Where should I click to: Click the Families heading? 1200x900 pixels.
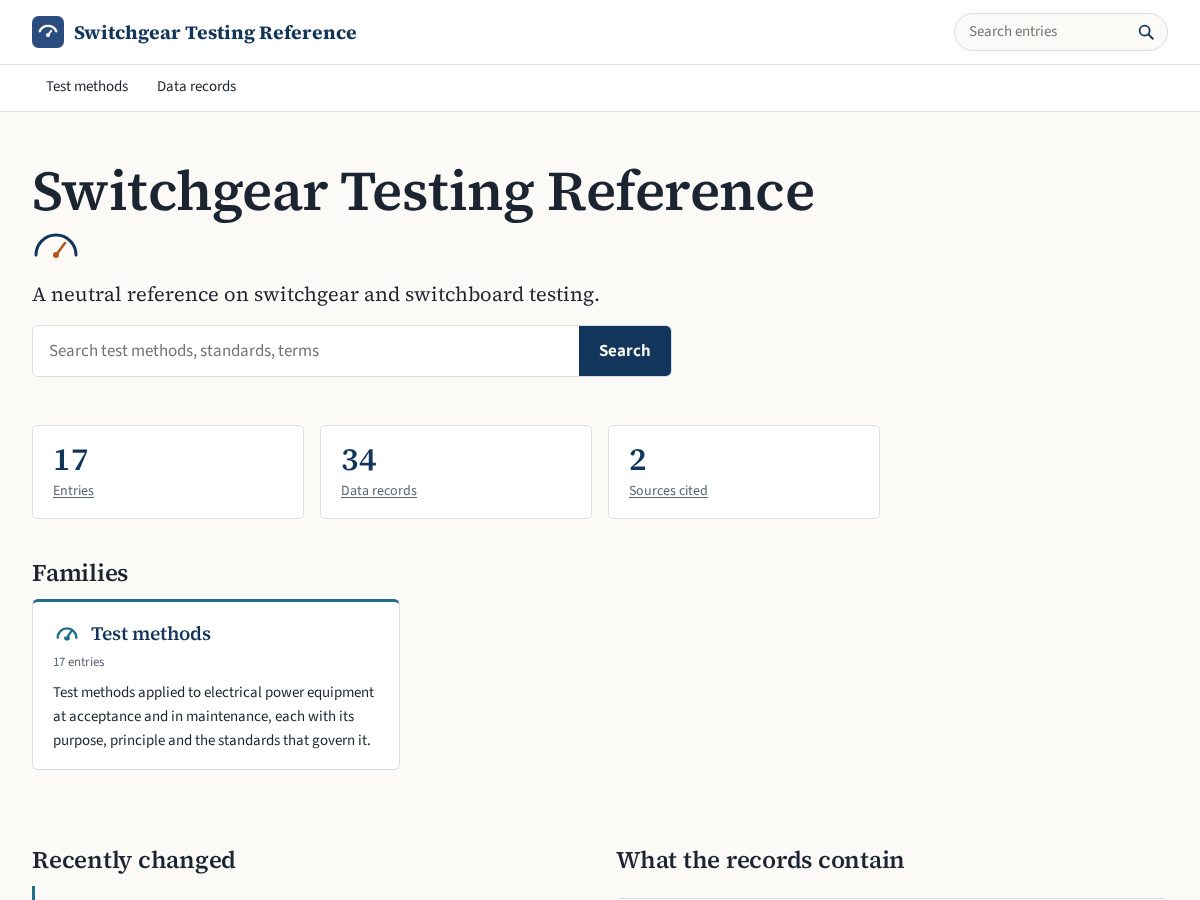80,573
